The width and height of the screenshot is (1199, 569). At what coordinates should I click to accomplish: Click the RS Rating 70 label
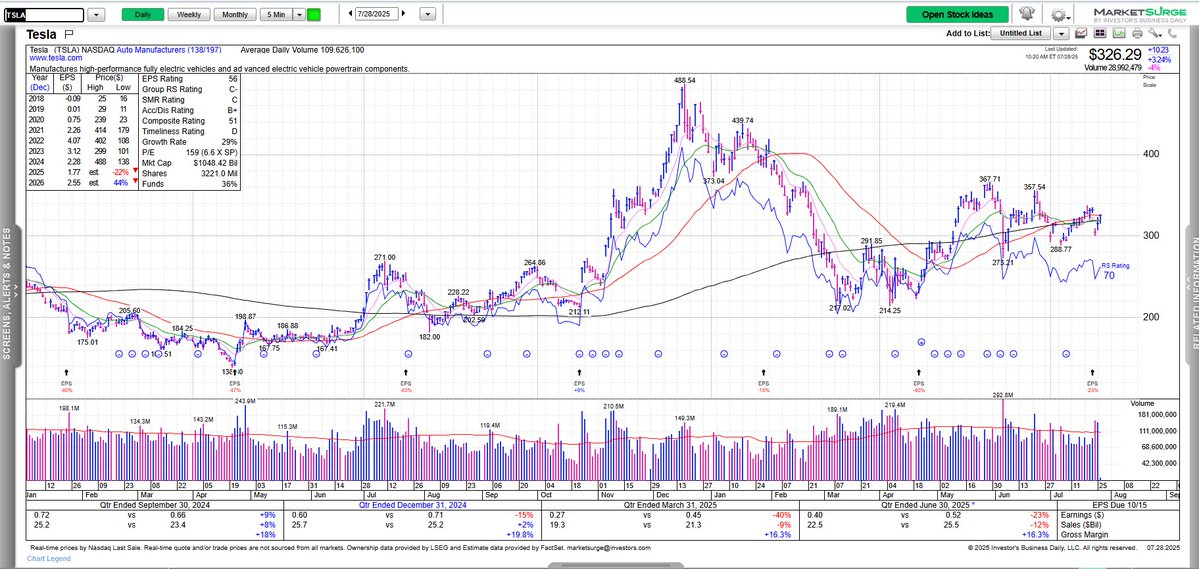tap(1114, 271)
